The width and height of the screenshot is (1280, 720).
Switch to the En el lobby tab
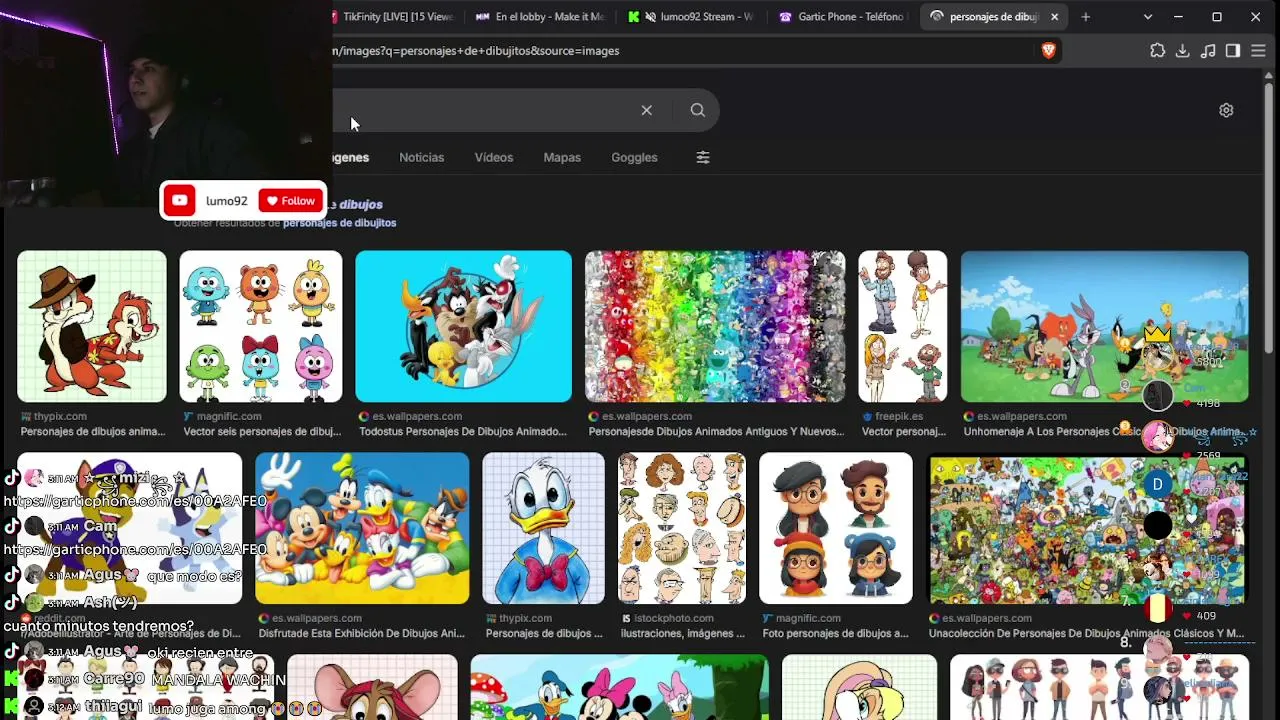[x=541, y=17]
